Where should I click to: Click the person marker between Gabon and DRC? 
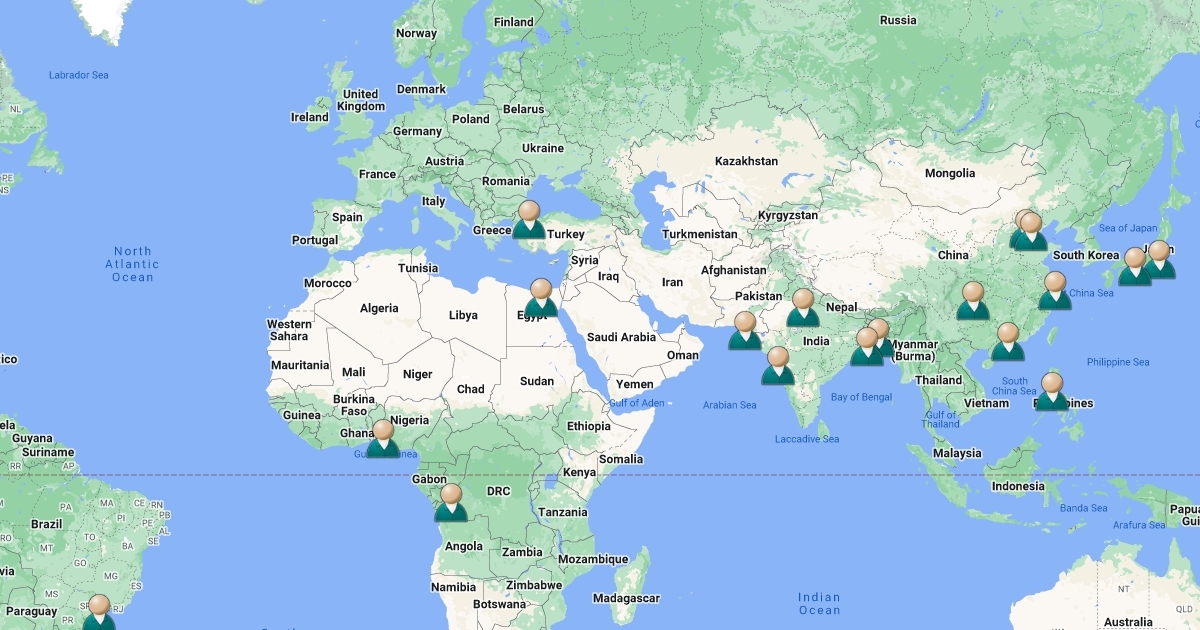[x=451, y=503]
